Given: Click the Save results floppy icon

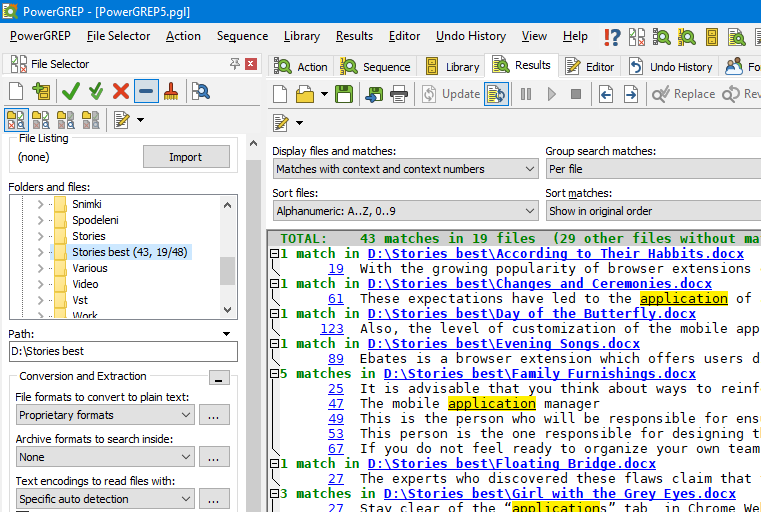Looking at the screenshot, I should point(344,94).
